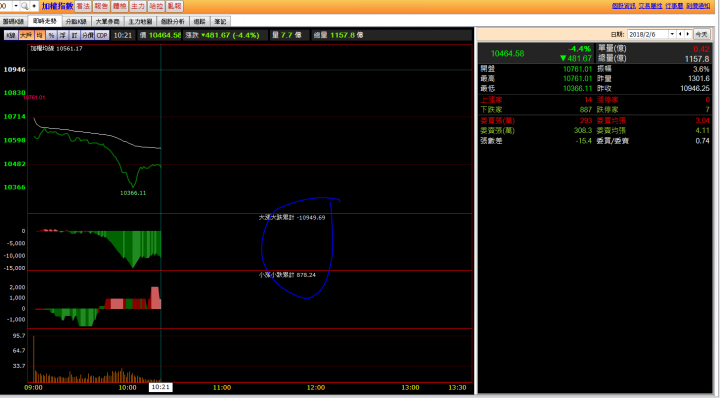Click the 今天 today button

(701, 34)
